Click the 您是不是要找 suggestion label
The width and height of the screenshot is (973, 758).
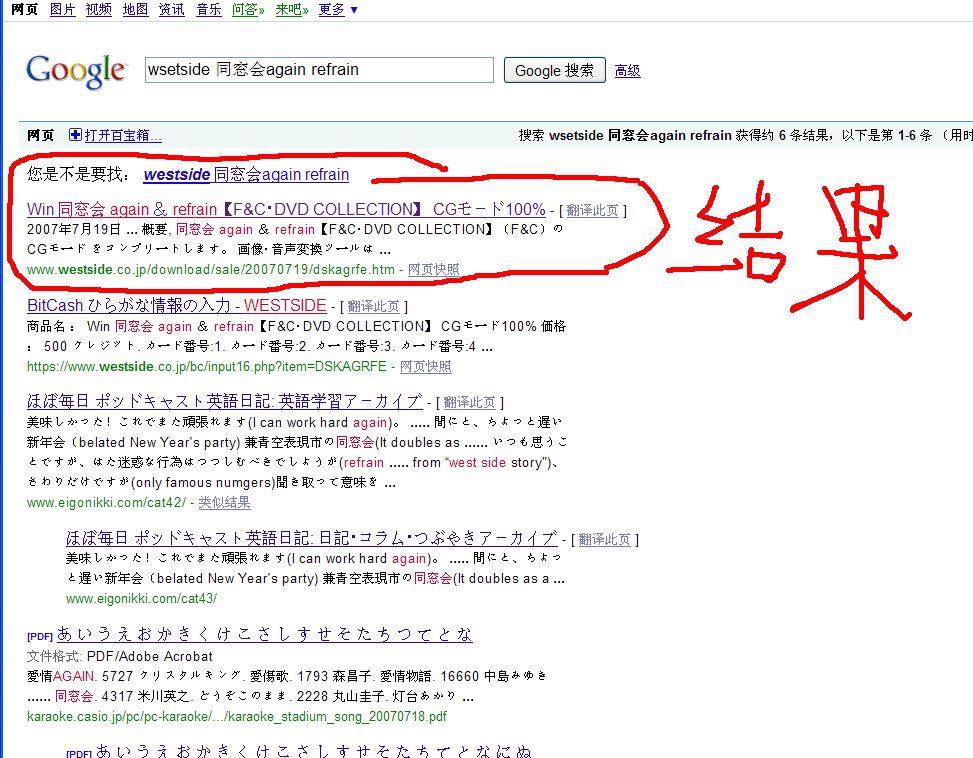pyautogui.click(x=79, y=174)
